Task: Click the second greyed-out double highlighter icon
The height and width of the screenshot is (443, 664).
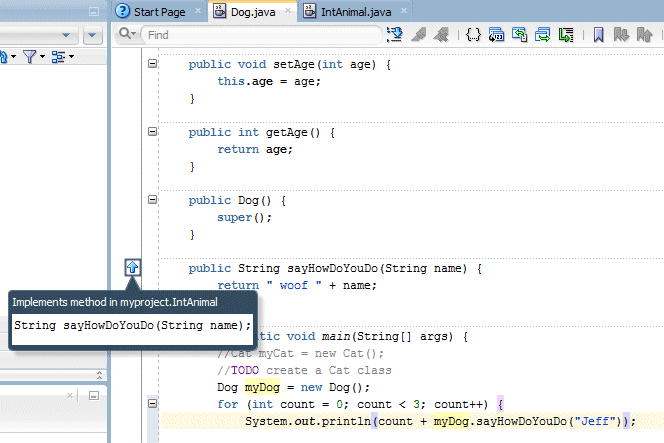Action: pyautogui.click(x=441, y=35)
